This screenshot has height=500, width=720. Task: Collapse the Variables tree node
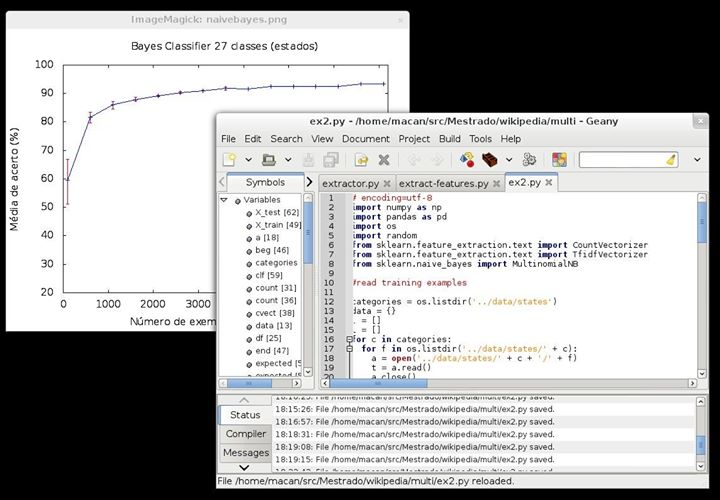pyautogui.click(x=225, y=200)
